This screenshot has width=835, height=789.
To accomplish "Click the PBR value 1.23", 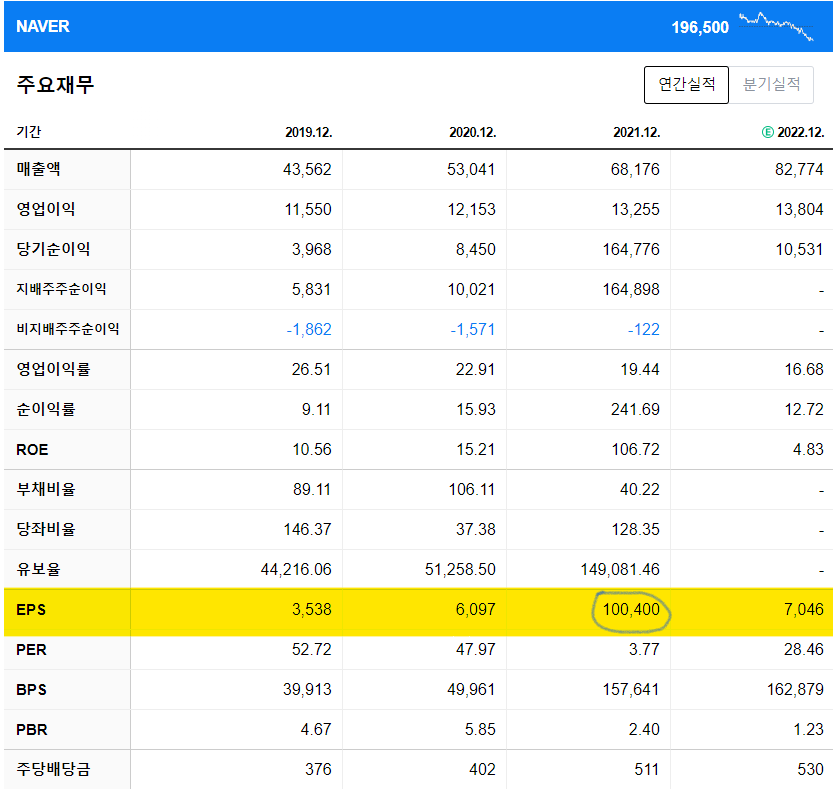I will coord(808,729).
